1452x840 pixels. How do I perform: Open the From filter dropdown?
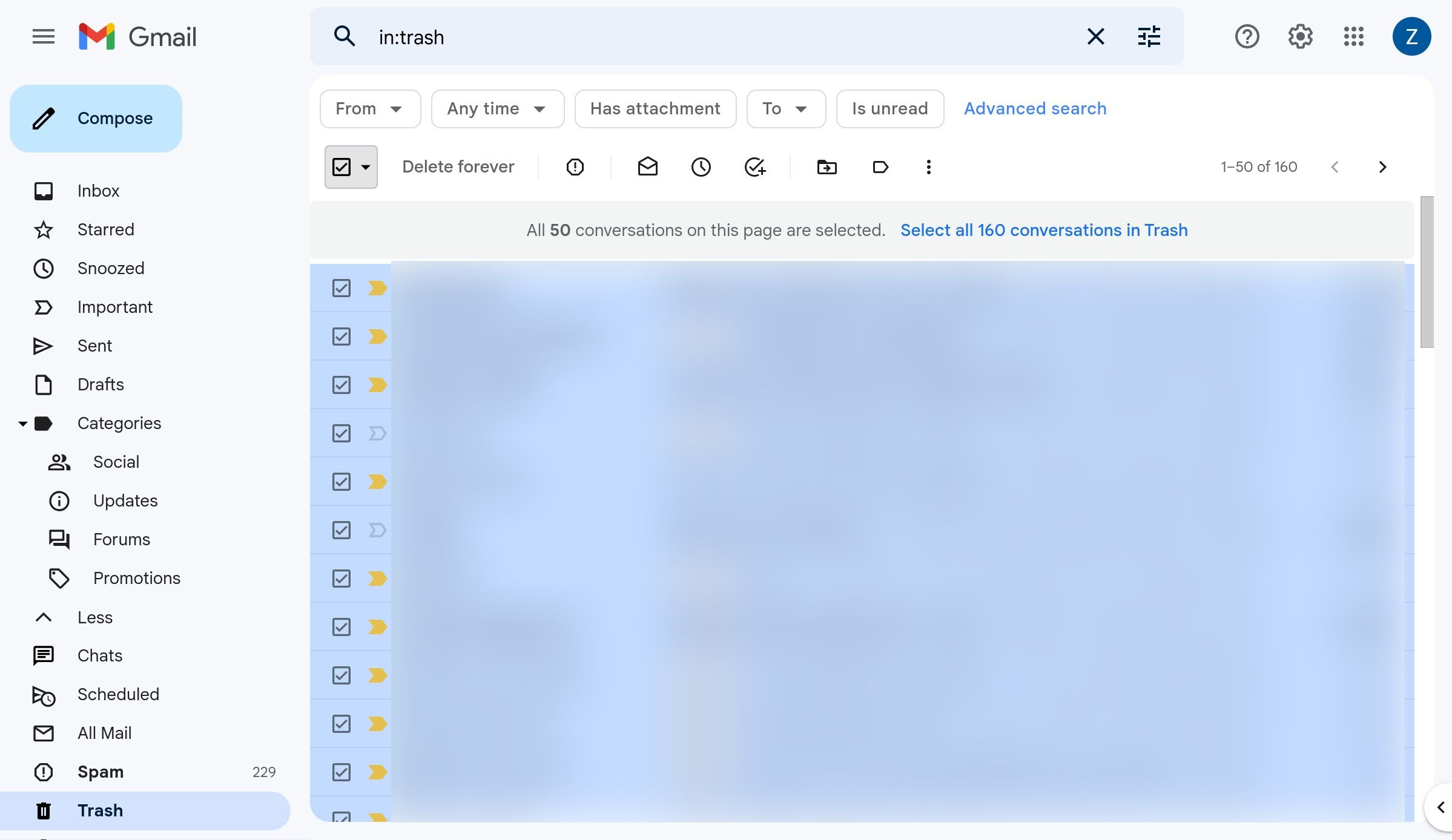click(x=370, y=109)
